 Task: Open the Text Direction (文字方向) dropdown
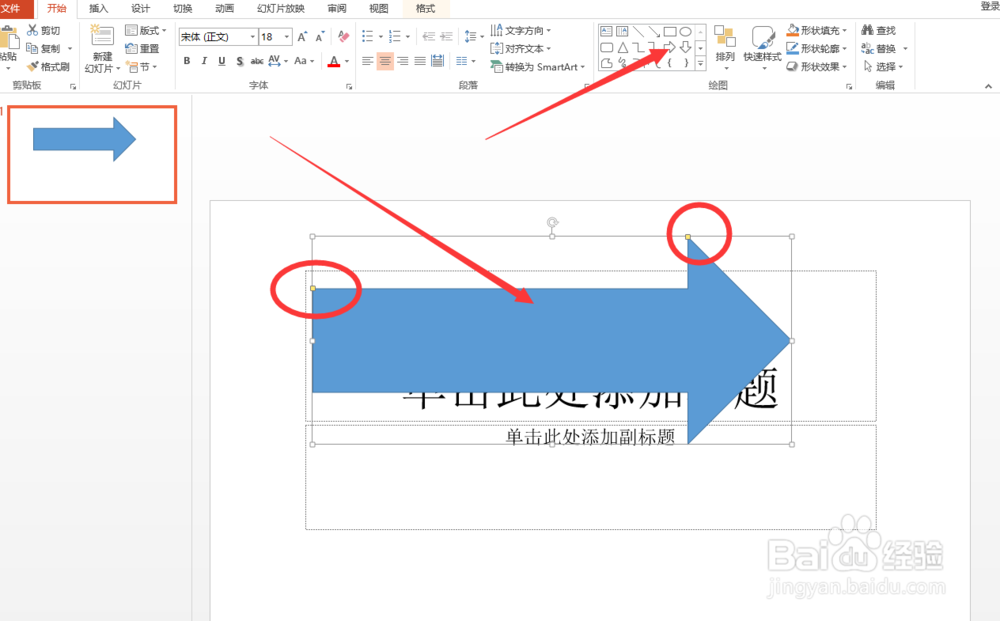click(521, 30)
